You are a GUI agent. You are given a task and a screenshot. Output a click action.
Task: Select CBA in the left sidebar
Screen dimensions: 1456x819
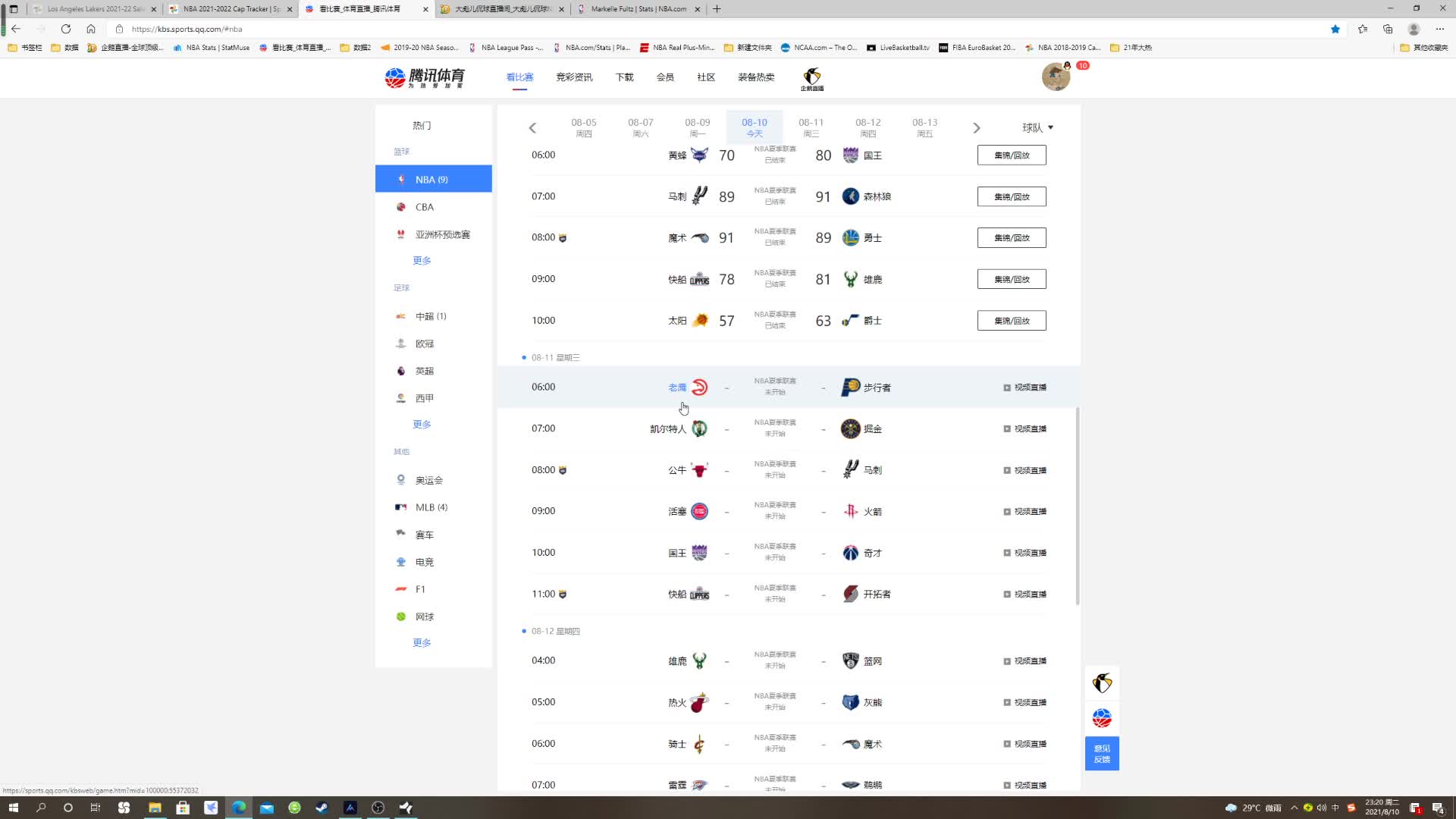click(425, 207)
